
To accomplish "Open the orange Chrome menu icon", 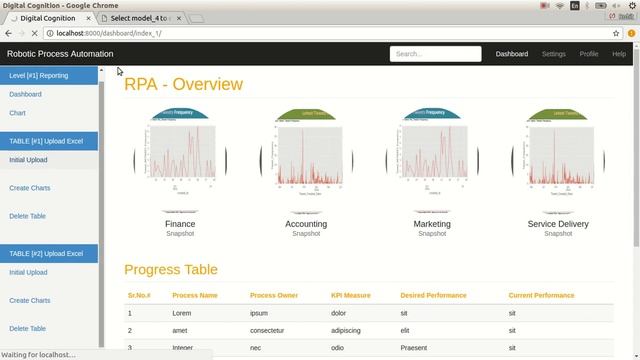I will pyautogui.click(x=631, y=33).
